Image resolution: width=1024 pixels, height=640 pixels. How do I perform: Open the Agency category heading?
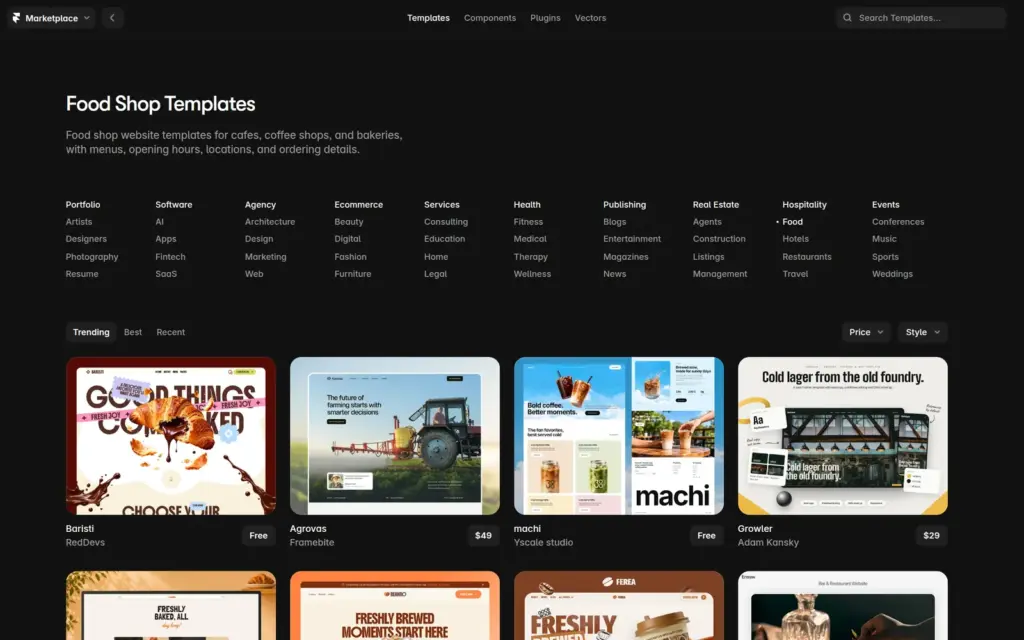(x=261, y=204)
